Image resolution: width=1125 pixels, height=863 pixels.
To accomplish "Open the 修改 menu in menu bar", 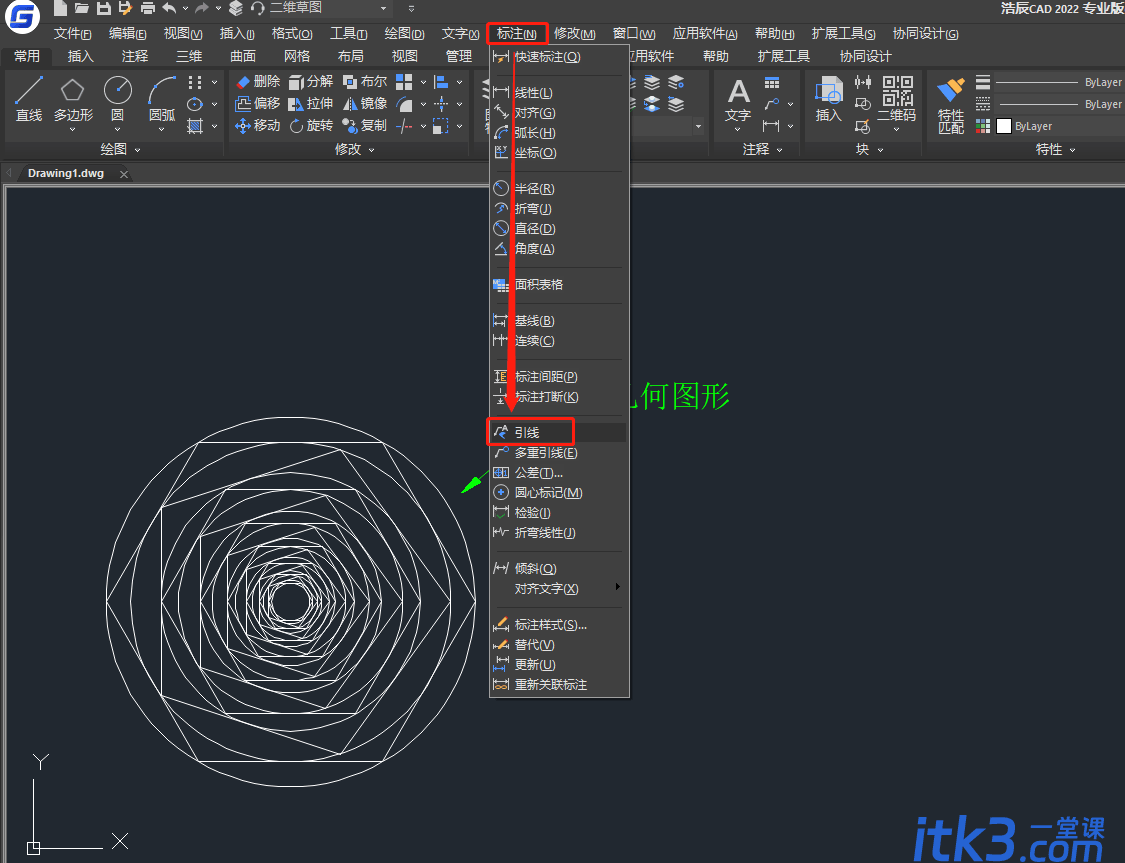I will coord(575,34).
